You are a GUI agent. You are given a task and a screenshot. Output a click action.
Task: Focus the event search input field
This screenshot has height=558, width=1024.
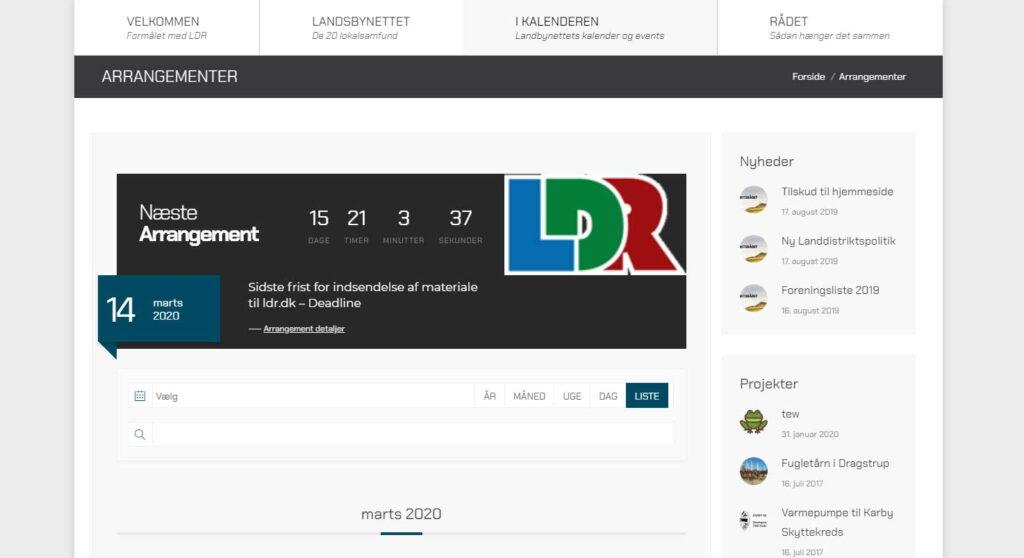tap(413, 435)
